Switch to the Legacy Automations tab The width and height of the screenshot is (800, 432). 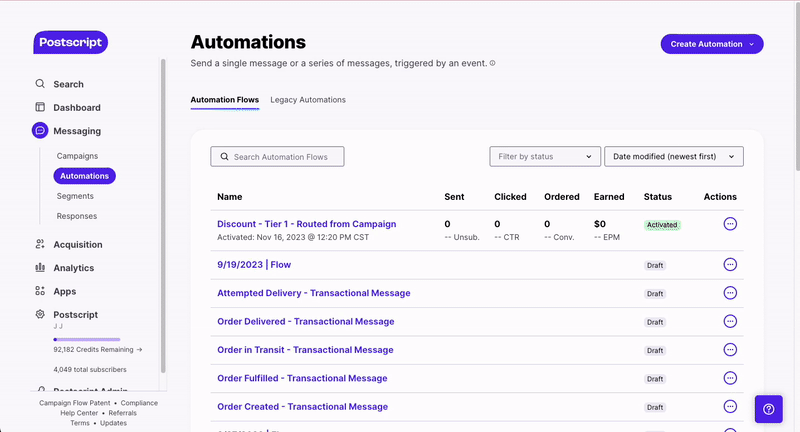coord(308,99)
